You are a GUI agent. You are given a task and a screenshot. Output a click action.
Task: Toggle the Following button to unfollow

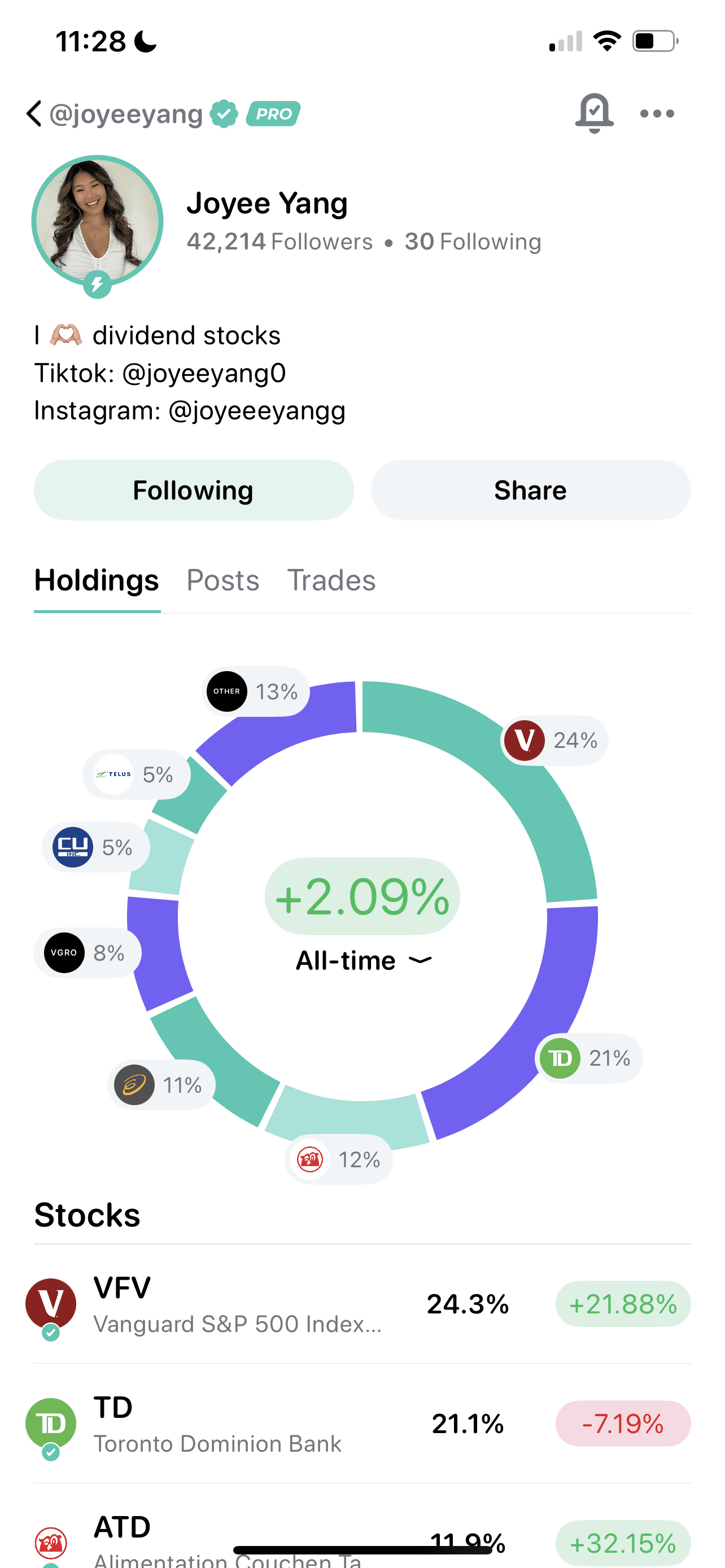point(194,490)
